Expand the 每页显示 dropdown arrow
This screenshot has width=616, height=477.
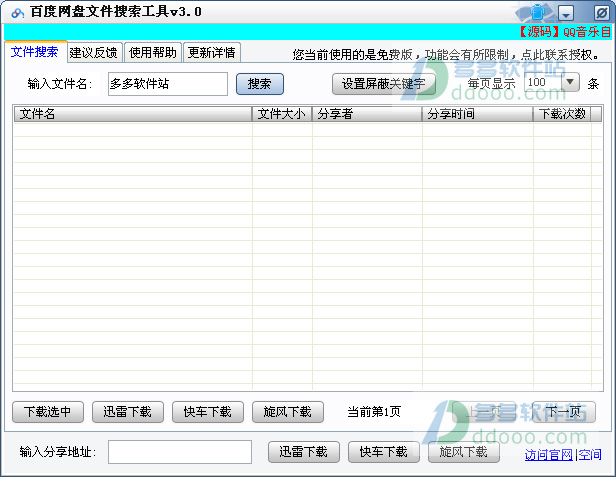570,82
